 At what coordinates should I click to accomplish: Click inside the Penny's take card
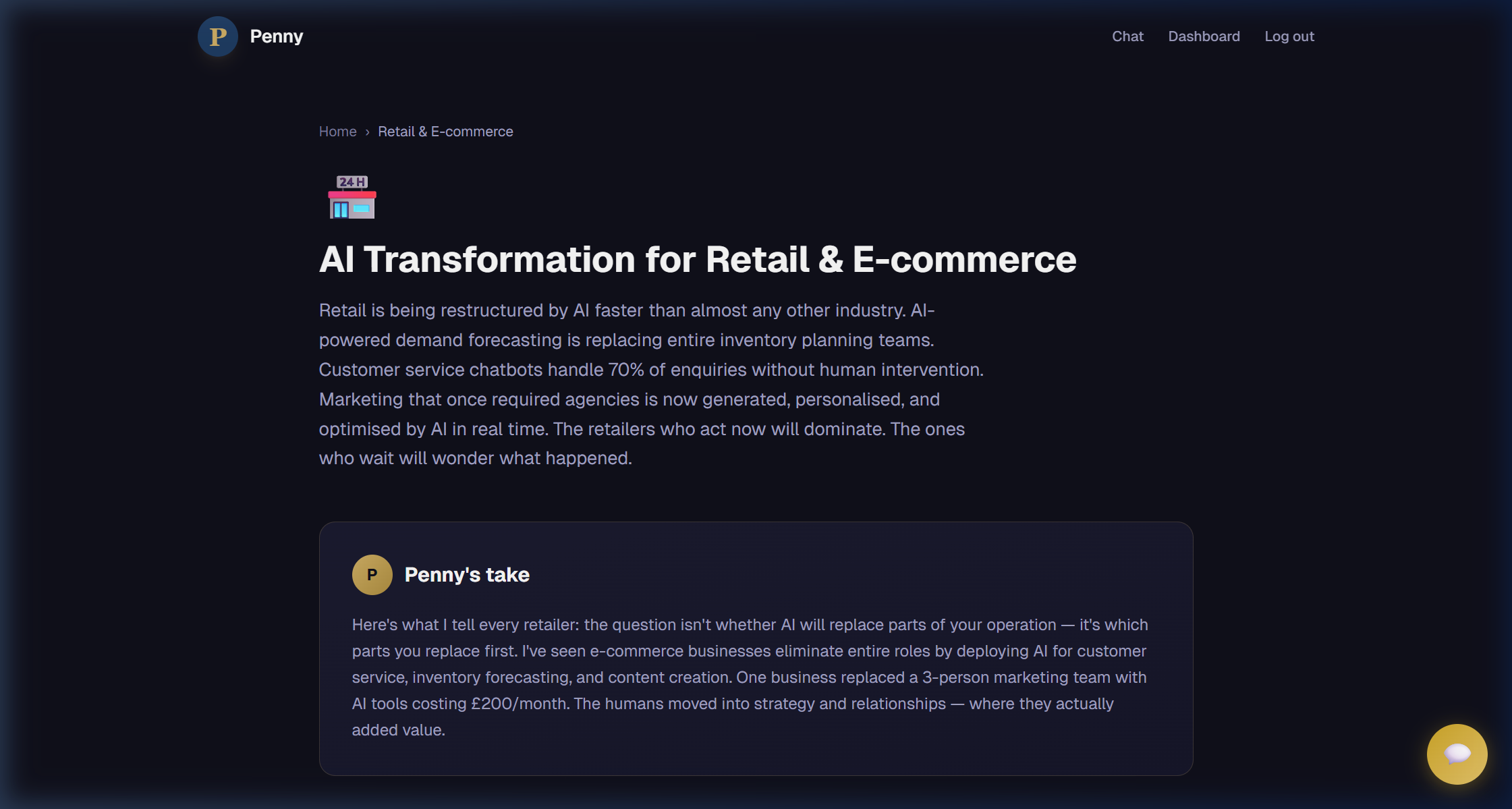(x=756, y=675)
